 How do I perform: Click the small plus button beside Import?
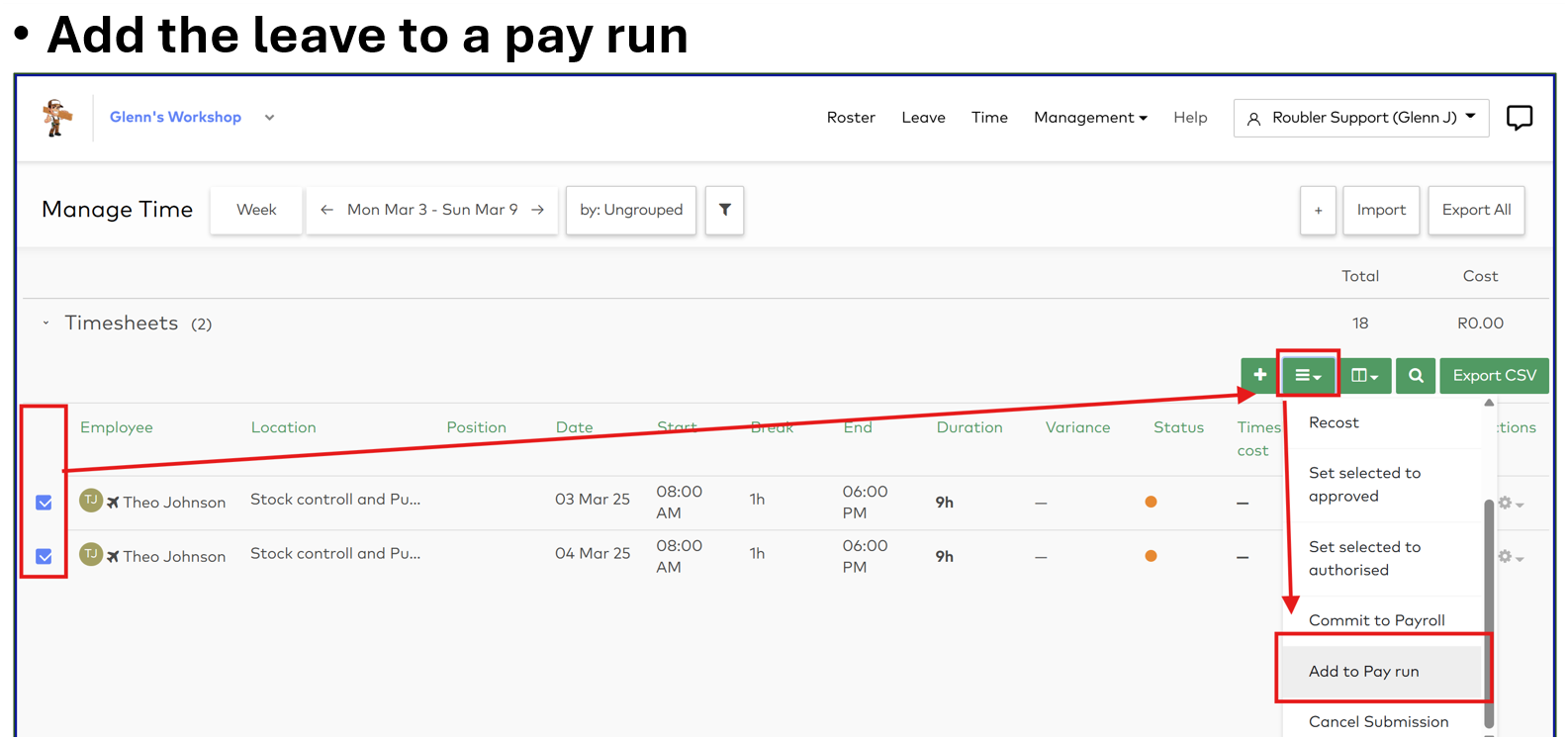[1318, 210]
